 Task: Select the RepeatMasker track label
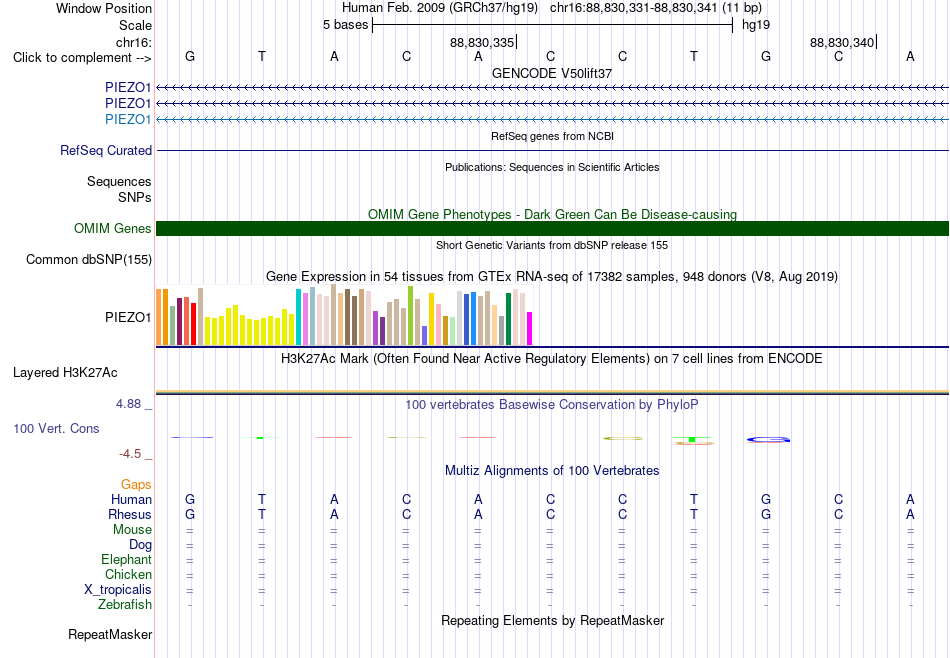pos(110,634)
